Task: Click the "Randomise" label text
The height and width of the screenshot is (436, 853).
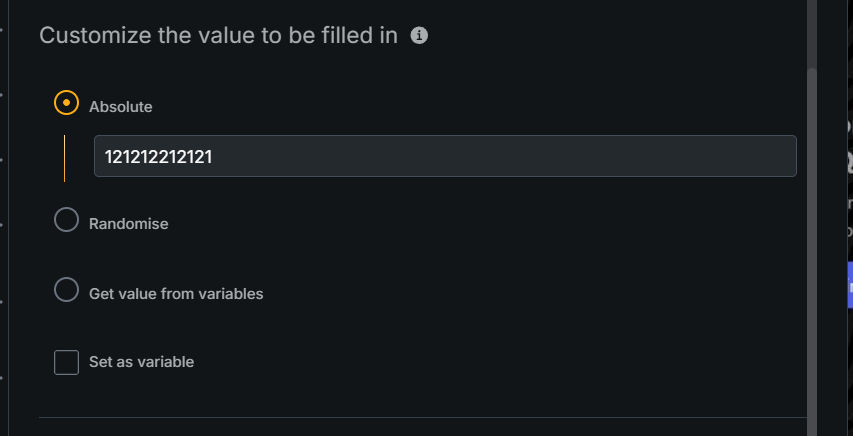Action: (128, 224)
